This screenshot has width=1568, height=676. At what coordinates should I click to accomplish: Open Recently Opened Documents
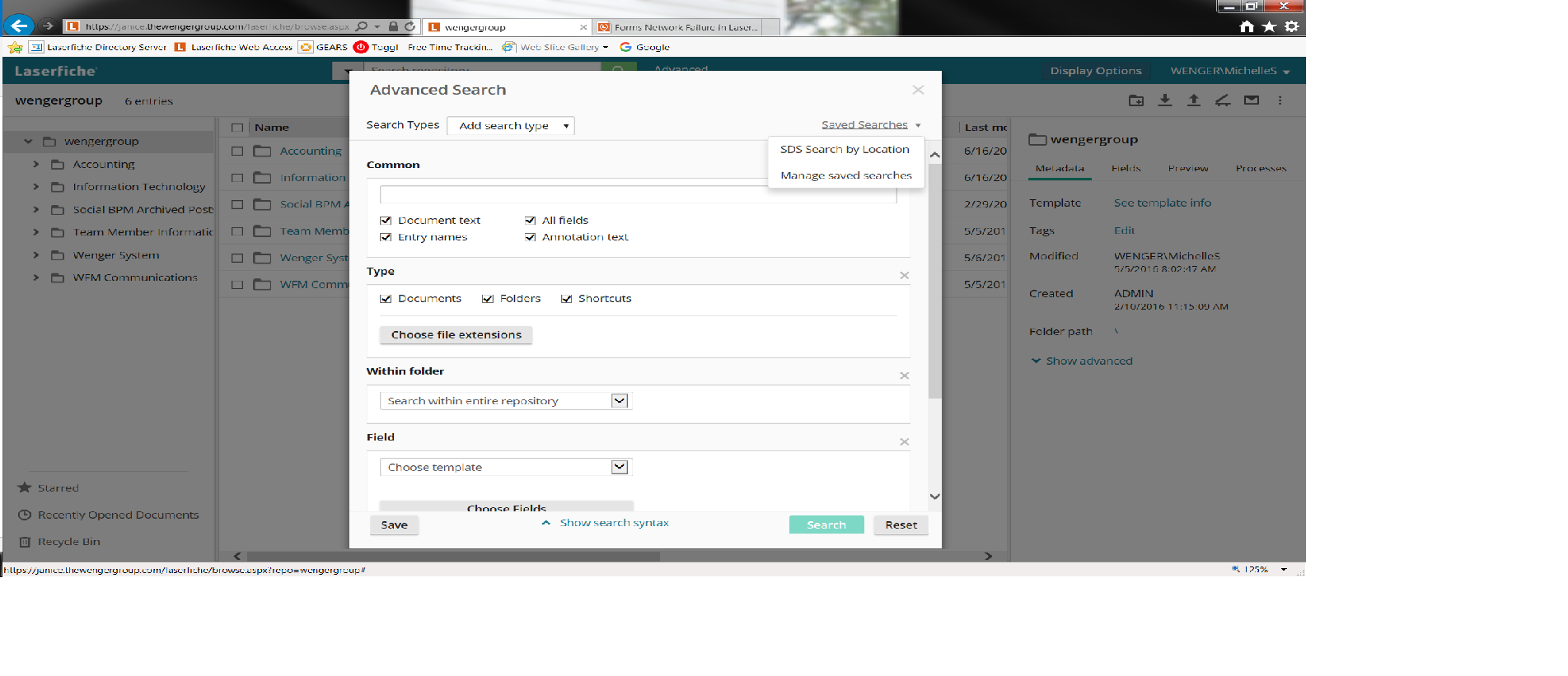coord(109,515)
